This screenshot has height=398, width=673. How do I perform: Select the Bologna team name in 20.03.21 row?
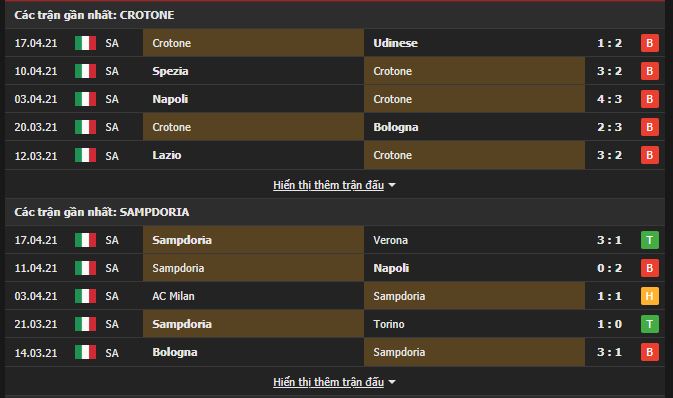coord(395,127)
